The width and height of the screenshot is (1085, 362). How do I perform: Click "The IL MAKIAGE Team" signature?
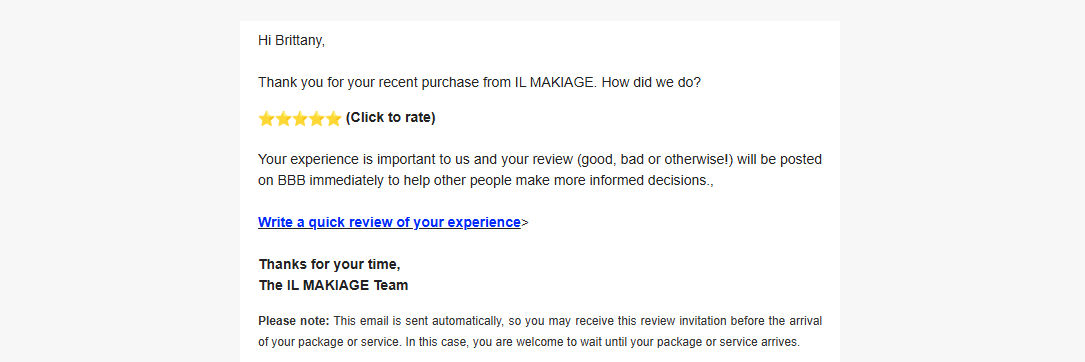(x=334, y=285)
